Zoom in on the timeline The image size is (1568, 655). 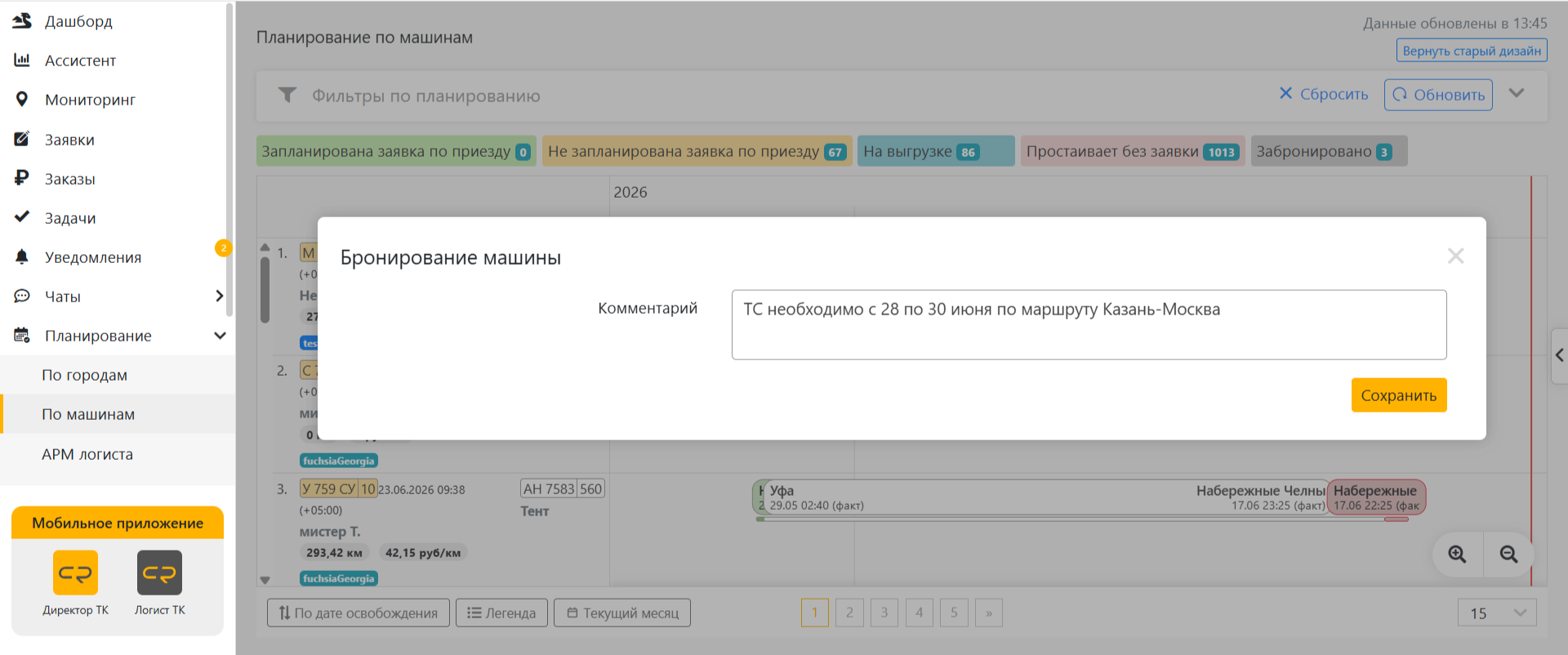(x=1457, y=555)
